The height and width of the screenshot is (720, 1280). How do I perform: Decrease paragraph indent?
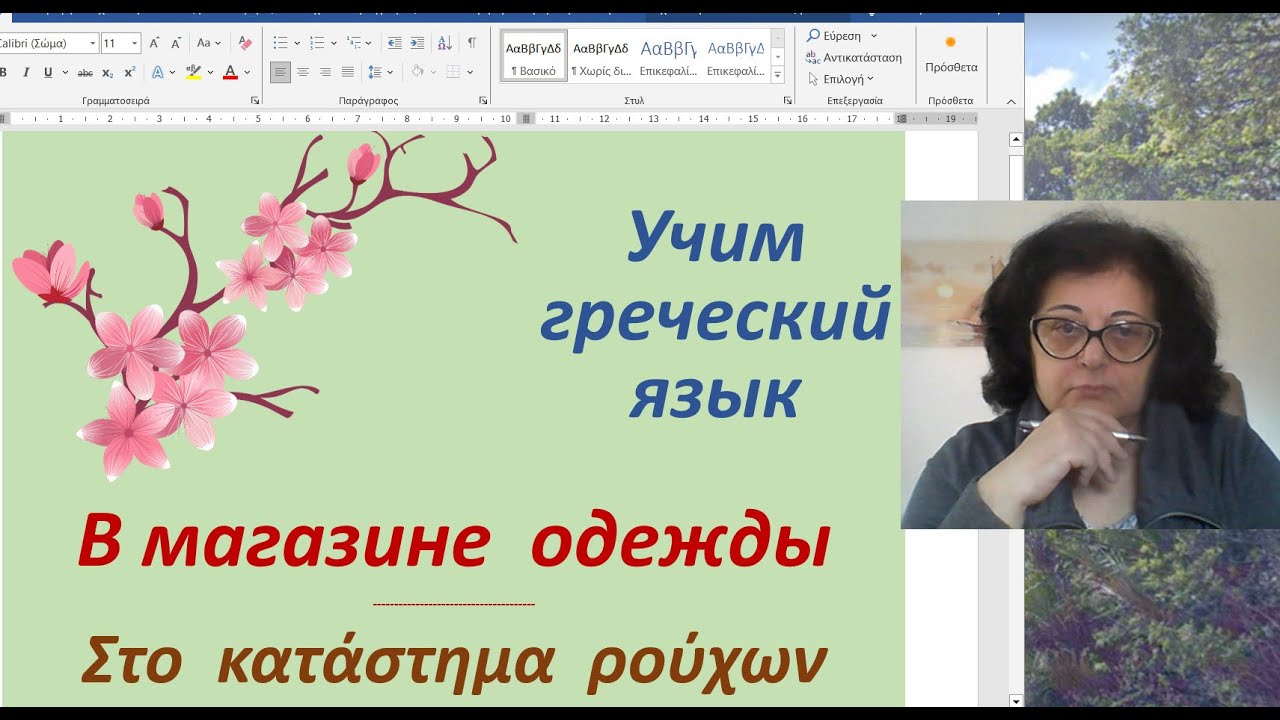(394, 43)
